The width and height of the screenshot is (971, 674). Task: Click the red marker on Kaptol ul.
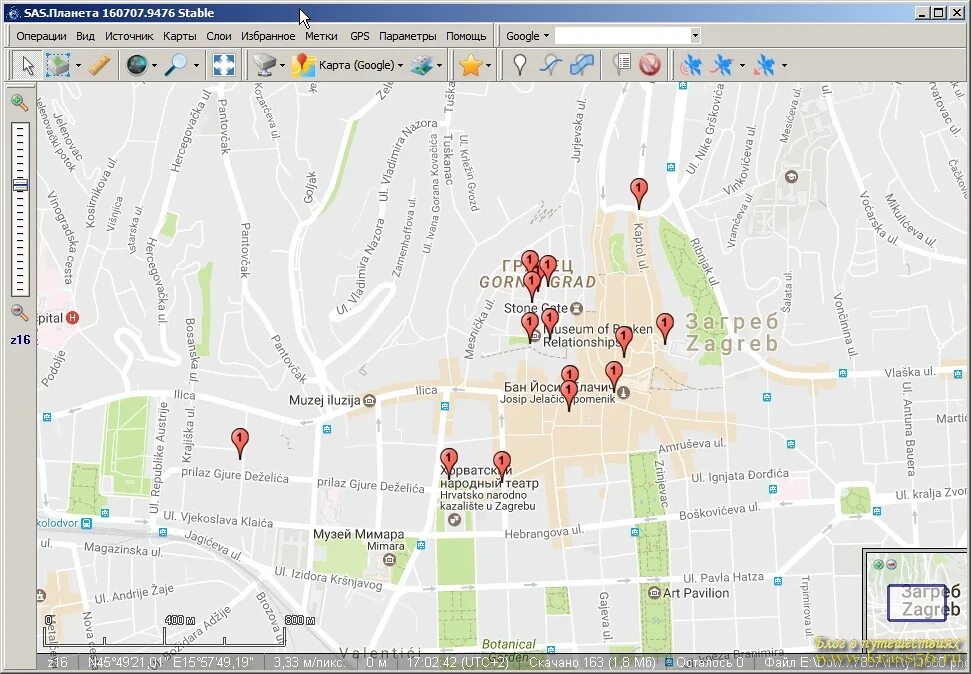tap(639, 193)
